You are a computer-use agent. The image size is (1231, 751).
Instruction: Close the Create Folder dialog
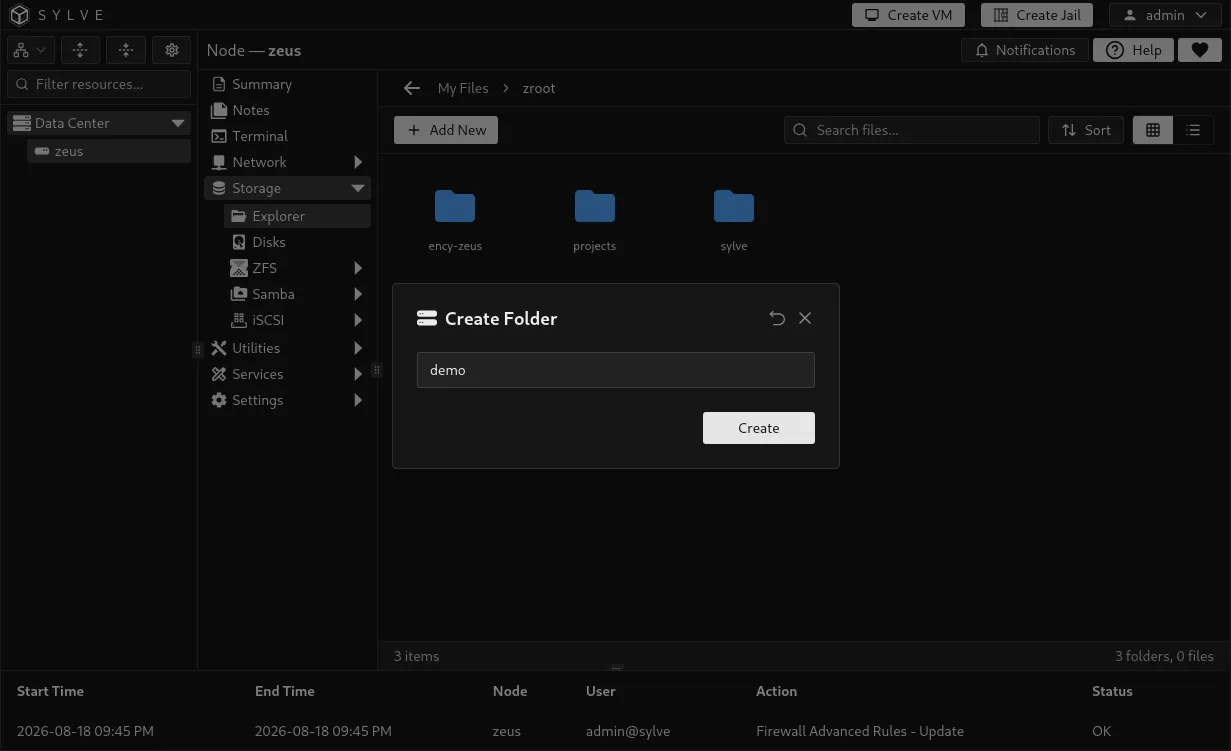[805, 318]
